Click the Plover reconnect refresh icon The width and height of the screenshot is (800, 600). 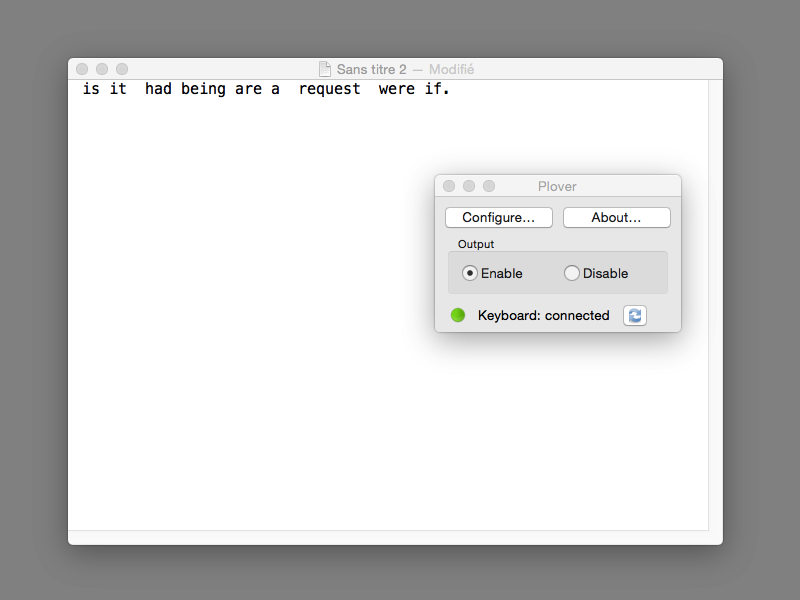[635, 315]
